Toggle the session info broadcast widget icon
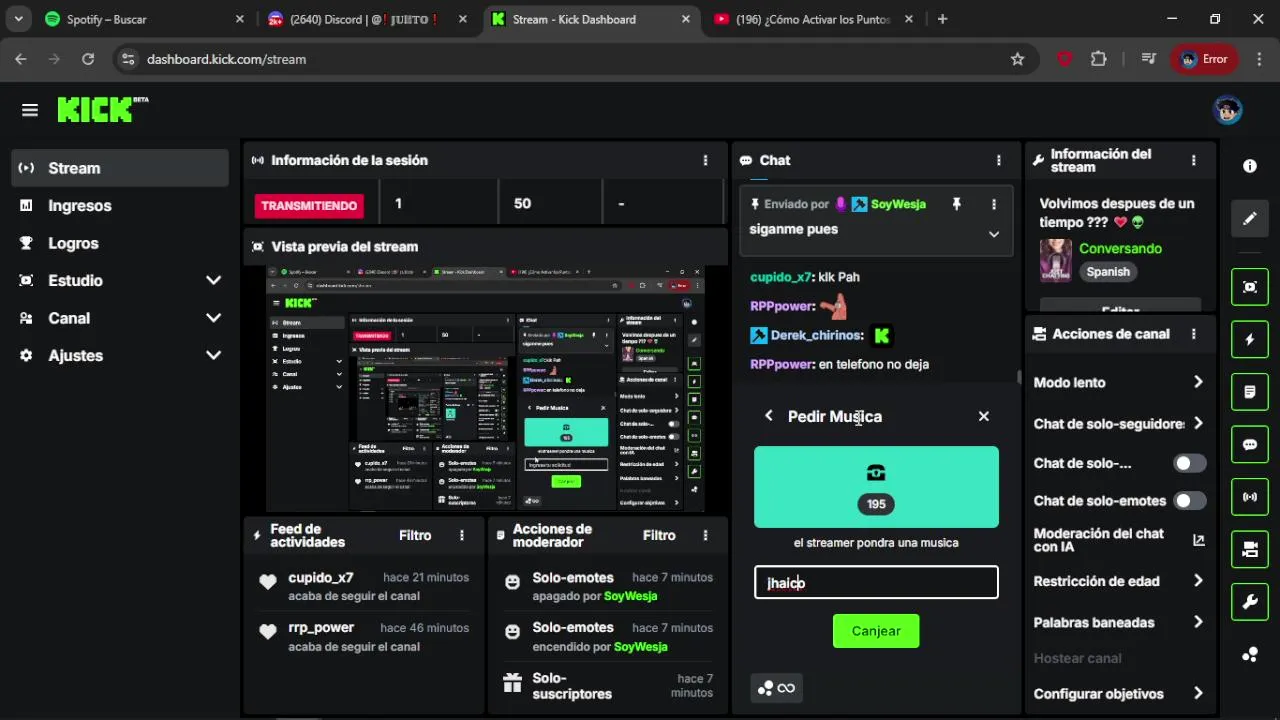The image size is (1280, 720). [x=1250, y=496]
